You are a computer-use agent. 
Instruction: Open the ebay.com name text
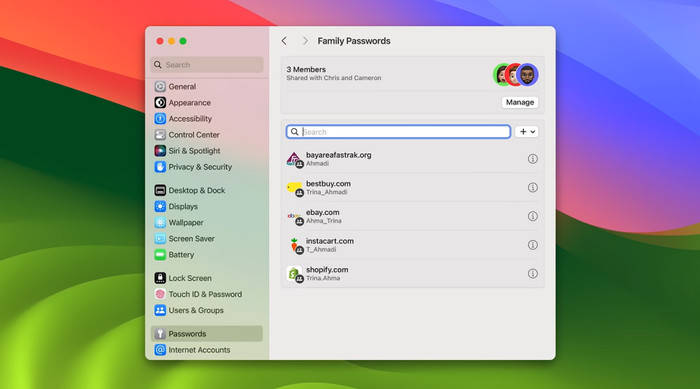(x=322, y=212)
